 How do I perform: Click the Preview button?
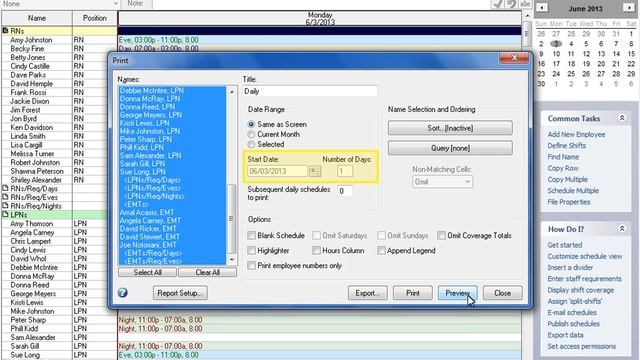click(x=458, y=293)
